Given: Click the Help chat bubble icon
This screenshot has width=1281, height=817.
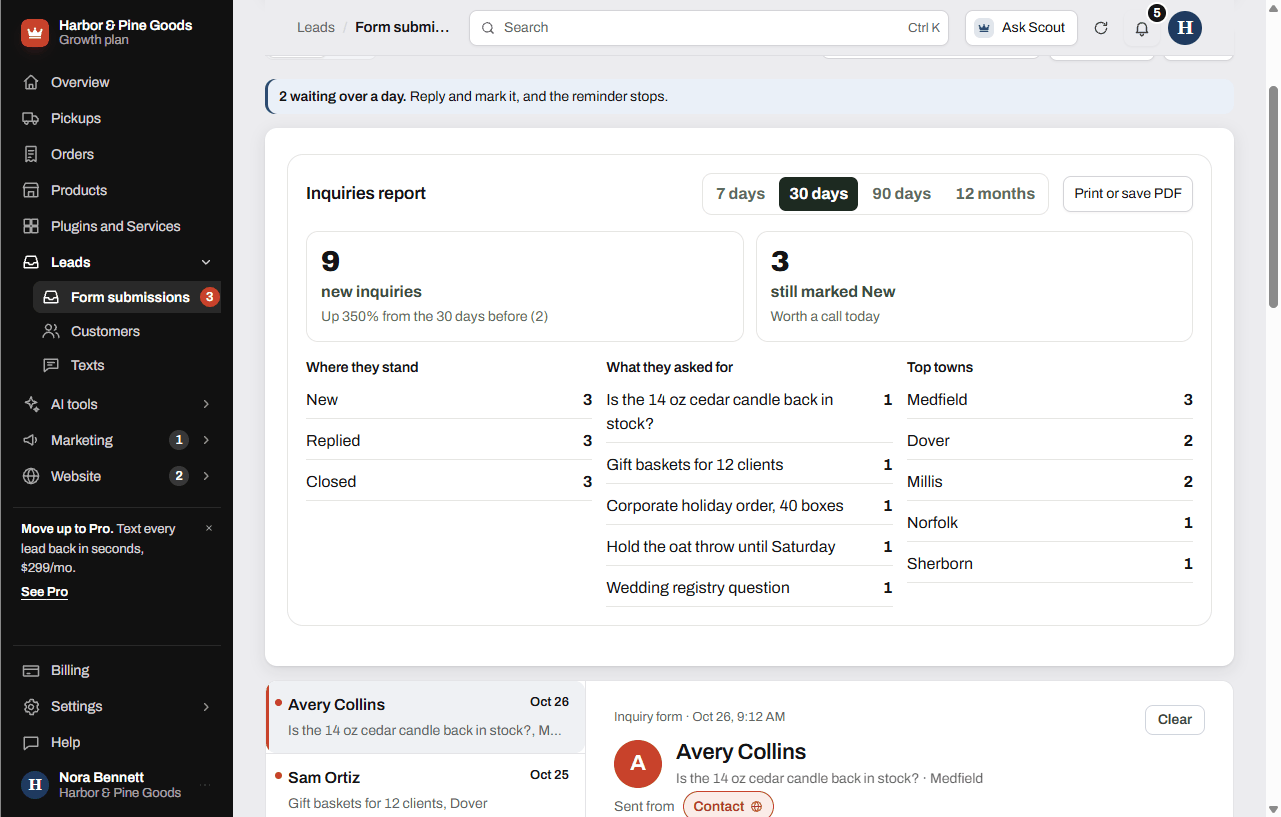Looking at the screenshot, I should tap(31, 742).
